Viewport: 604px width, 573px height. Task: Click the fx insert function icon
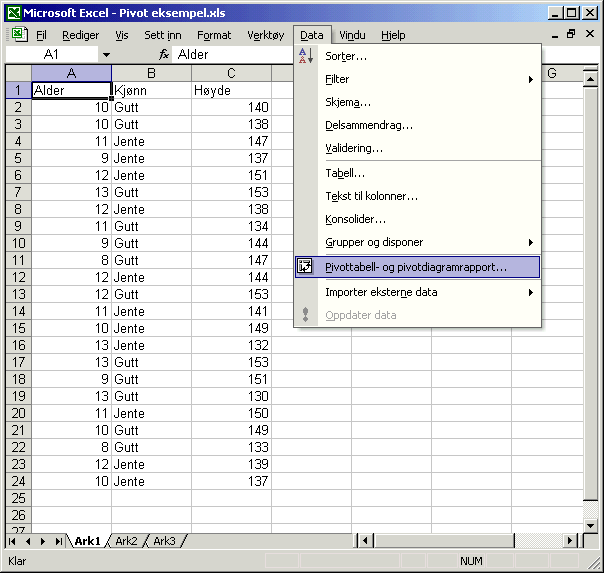[x=164, y=55]
